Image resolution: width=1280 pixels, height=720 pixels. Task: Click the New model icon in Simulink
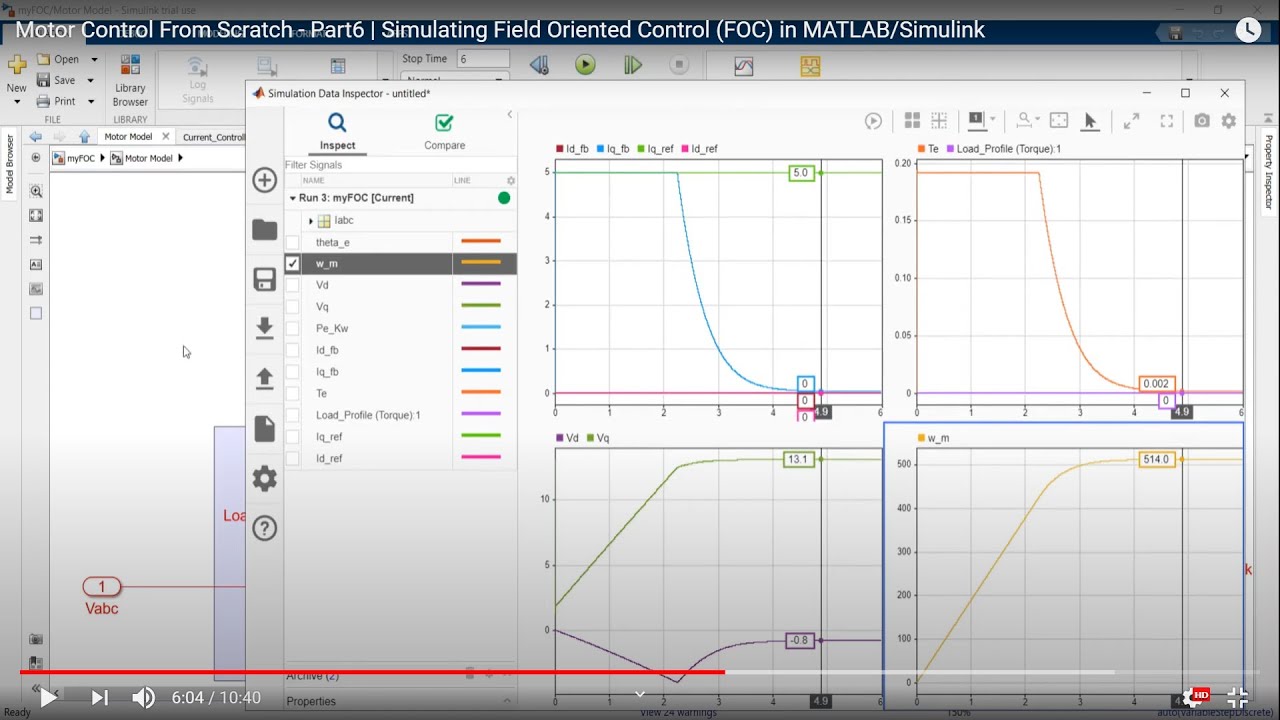(17, 66)
